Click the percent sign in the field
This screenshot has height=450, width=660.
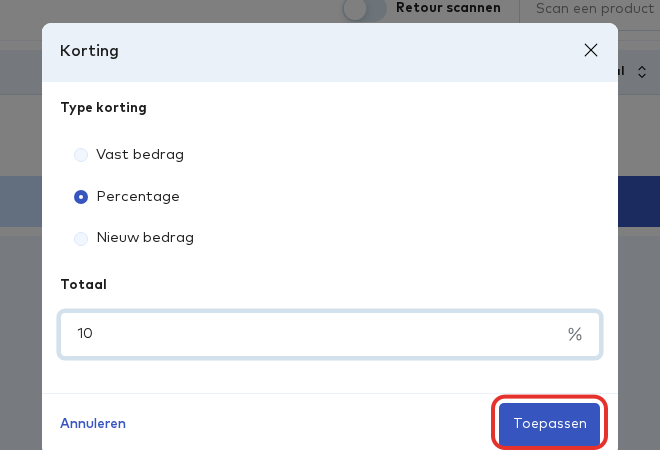(575, 334)
